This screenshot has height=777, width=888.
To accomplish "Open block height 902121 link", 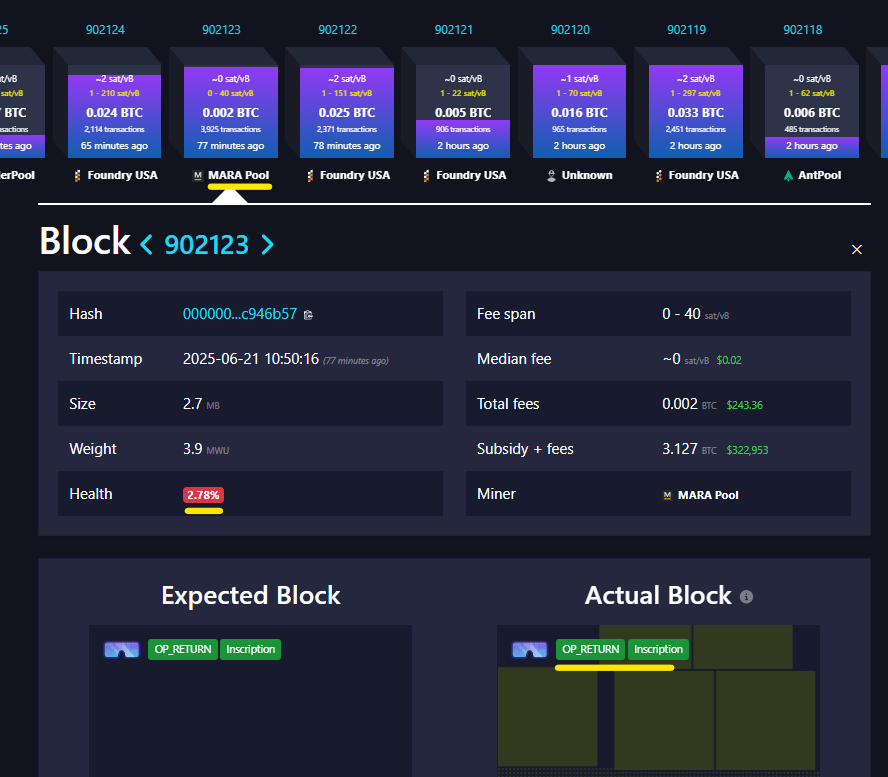I will tap(454, 29).
